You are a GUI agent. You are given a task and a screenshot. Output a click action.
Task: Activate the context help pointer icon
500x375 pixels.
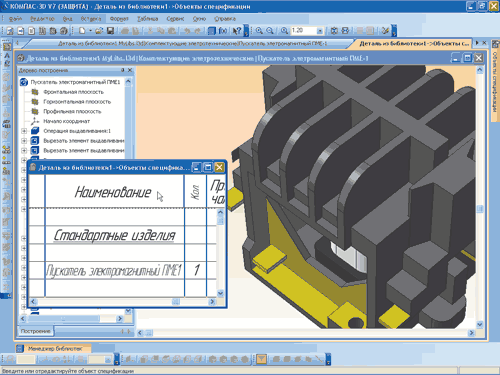click(x=236, y=31)
